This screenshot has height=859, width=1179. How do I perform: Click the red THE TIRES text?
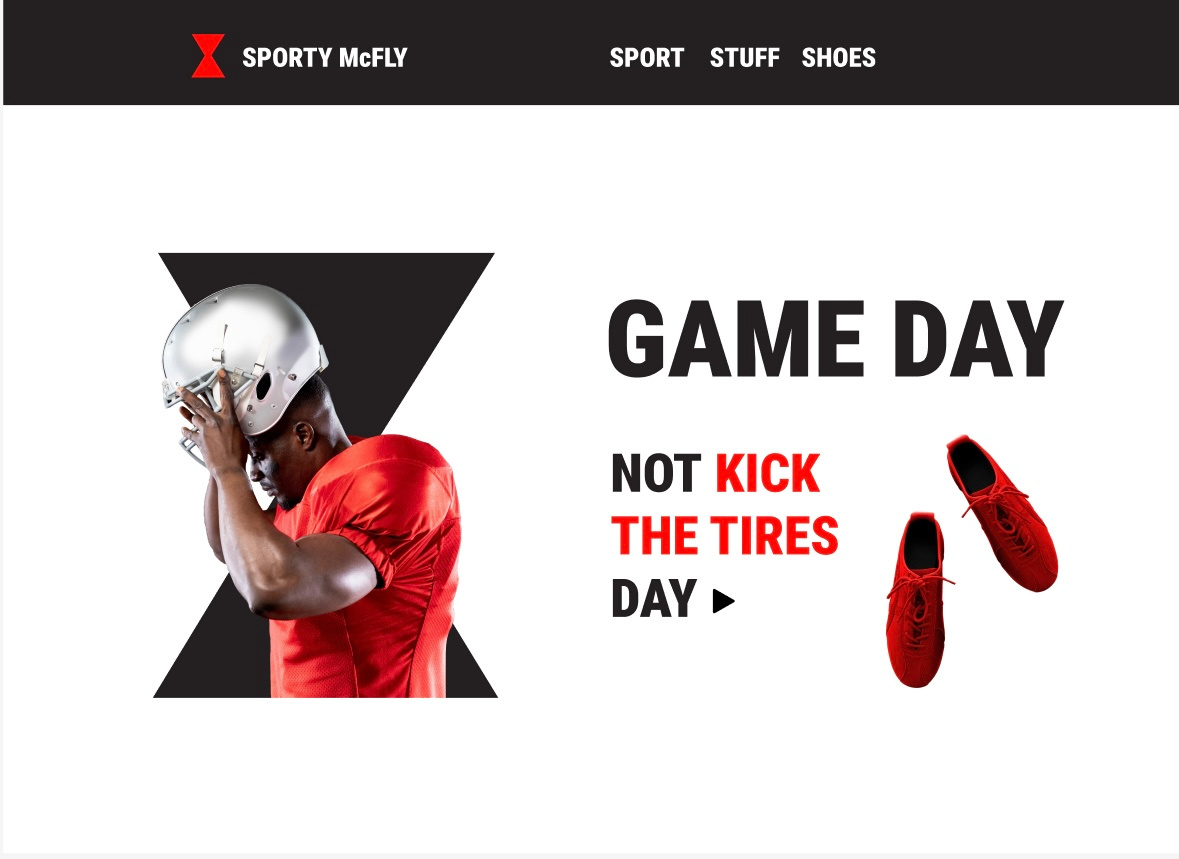coord(725,536)
